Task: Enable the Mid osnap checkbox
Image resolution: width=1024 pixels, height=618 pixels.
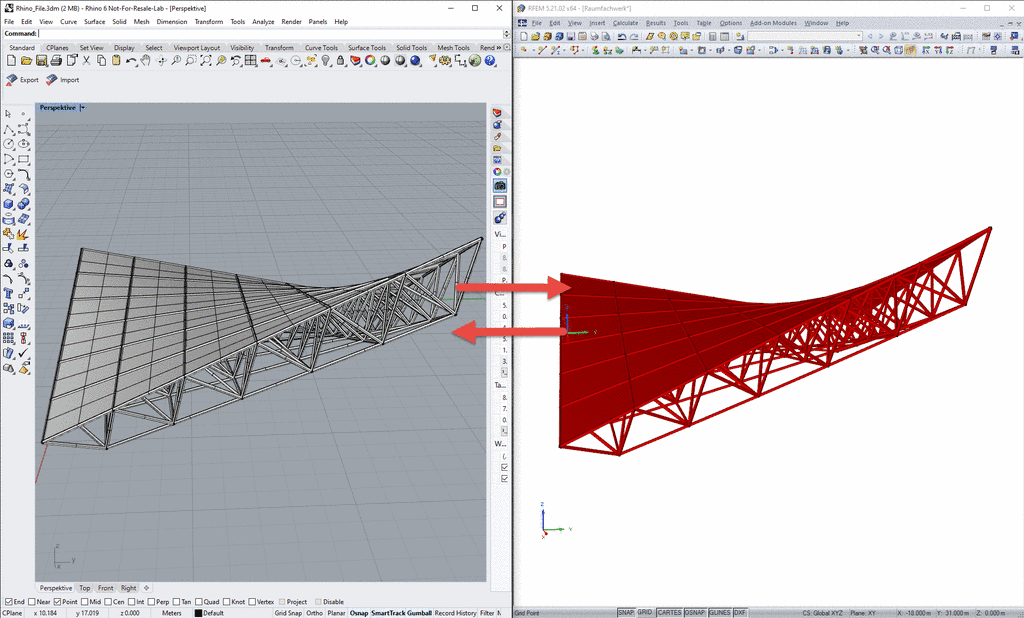Action: tap(82, 602)
